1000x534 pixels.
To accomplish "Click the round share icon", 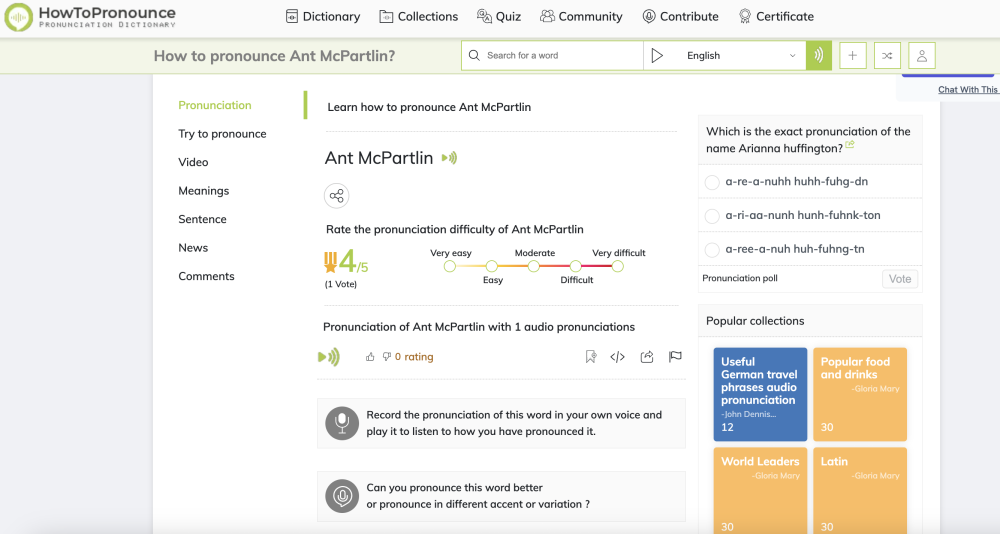I will (337, 195).
